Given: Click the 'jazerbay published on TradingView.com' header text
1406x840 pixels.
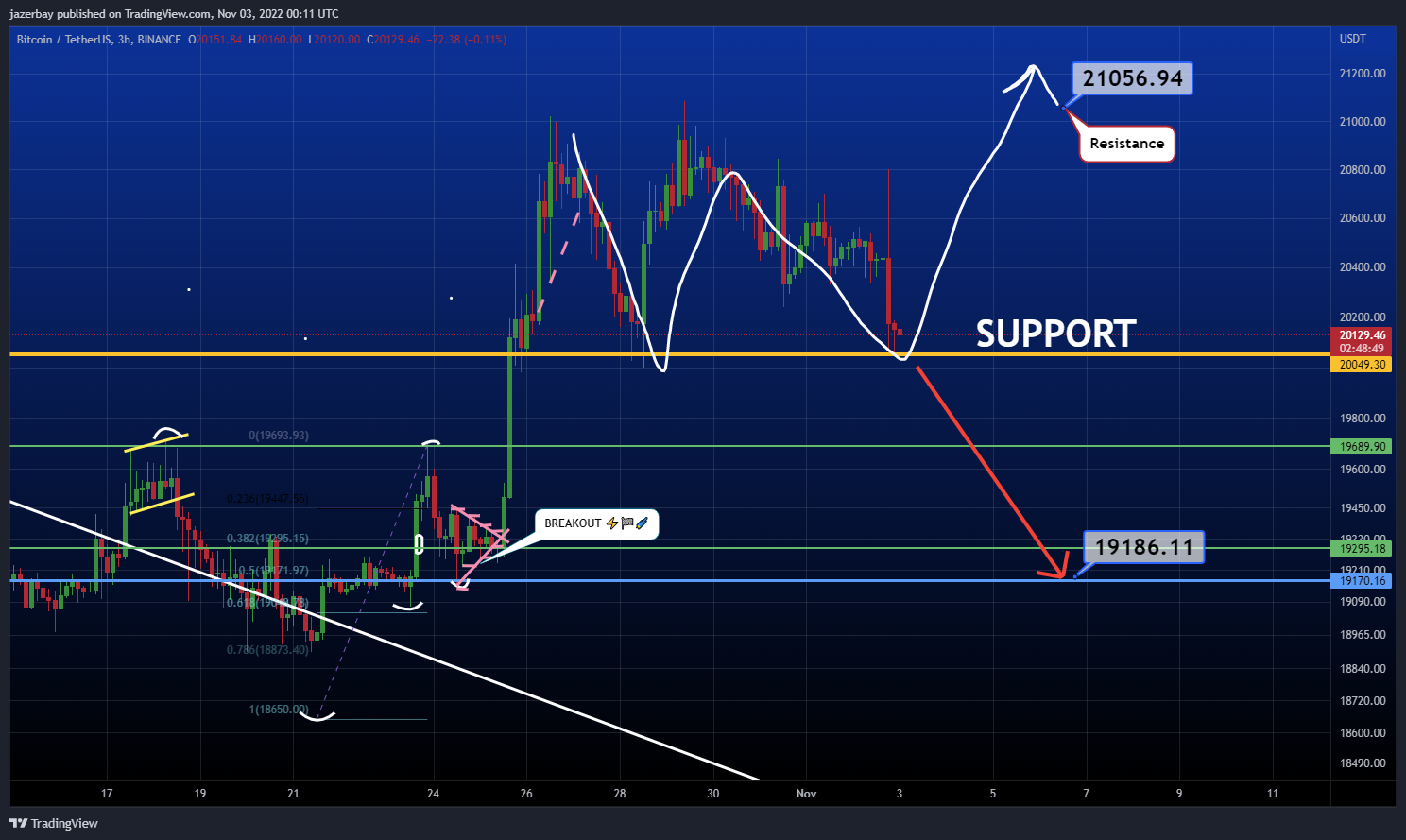Looking at the screenshot, I should pos(111,14).
